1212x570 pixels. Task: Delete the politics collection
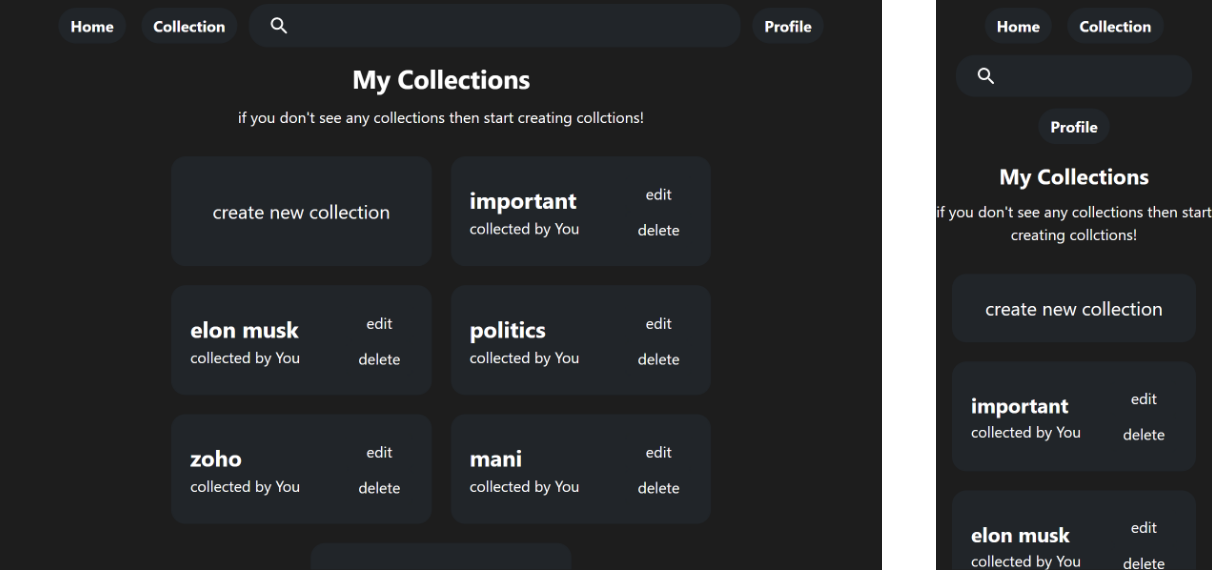tap(658, 360)
